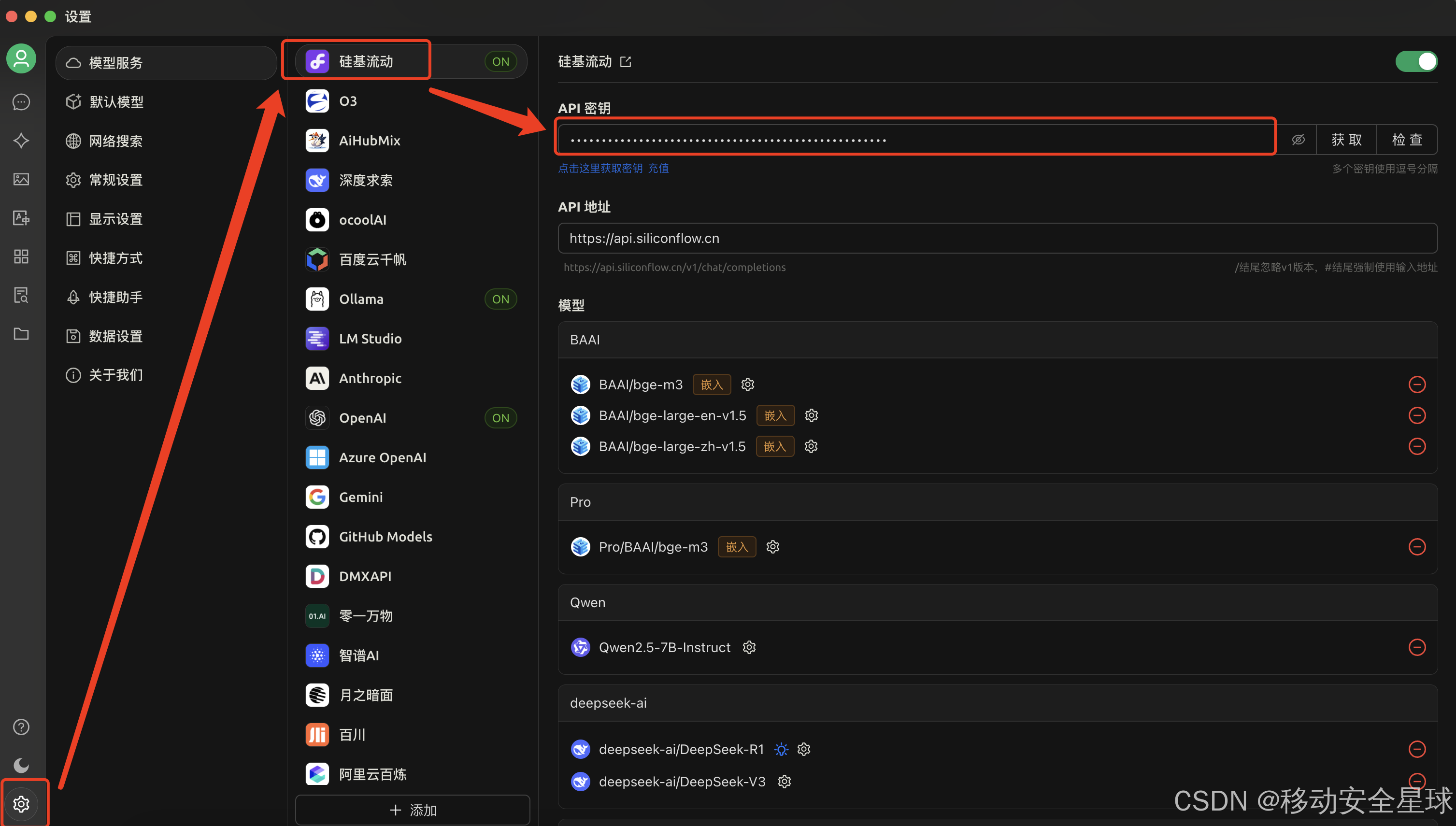Click the 点击这里获取密钥 link
Screen dimensions: 1456x826
(600, 169)
